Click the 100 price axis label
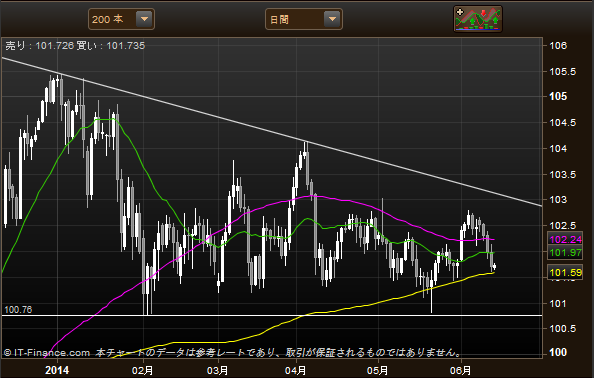 [x=558, y=352]
